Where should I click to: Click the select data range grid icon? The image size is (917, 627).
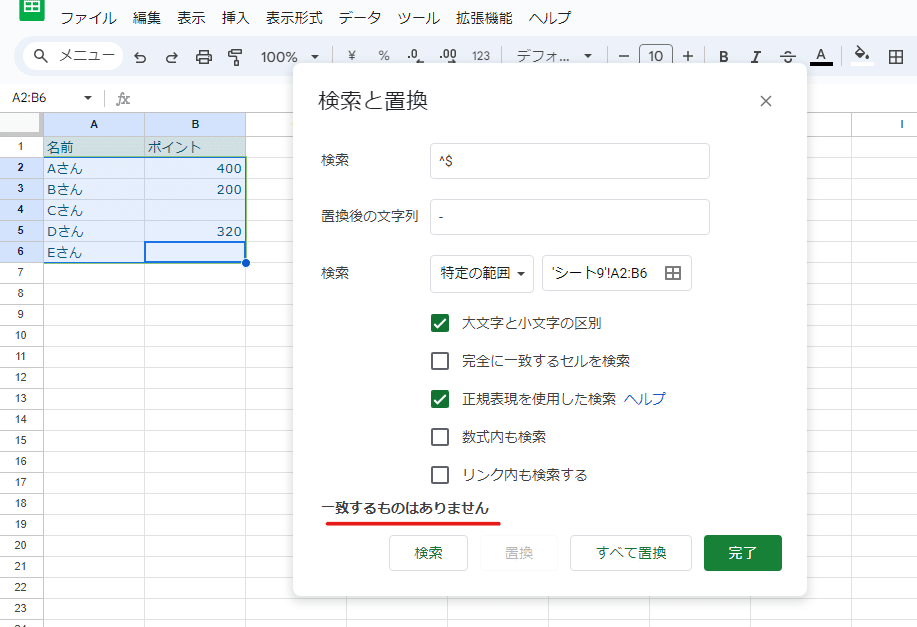pos(673,273)
